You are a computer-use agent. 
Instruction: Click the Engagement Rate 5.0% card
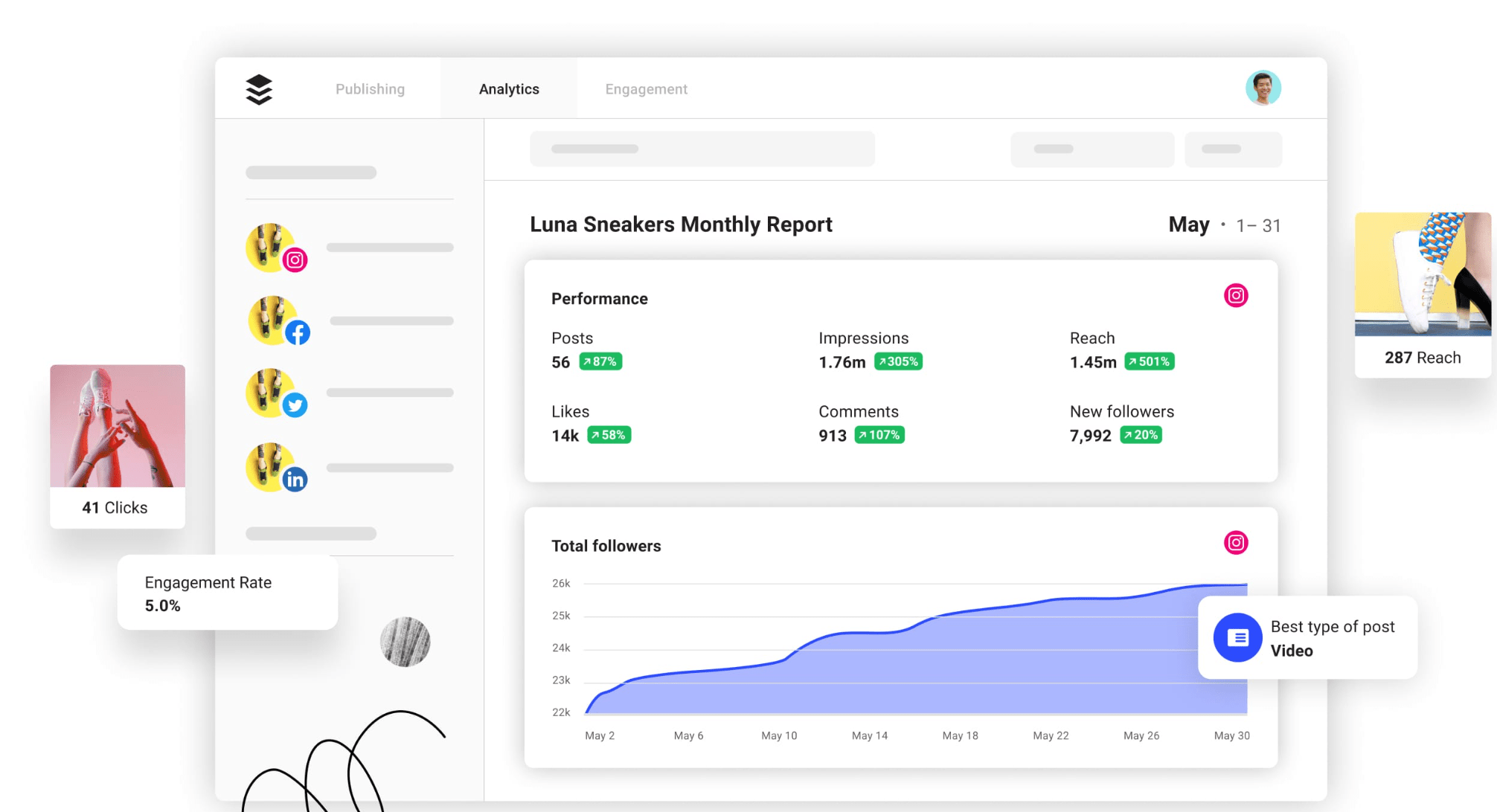coord(226,593)
